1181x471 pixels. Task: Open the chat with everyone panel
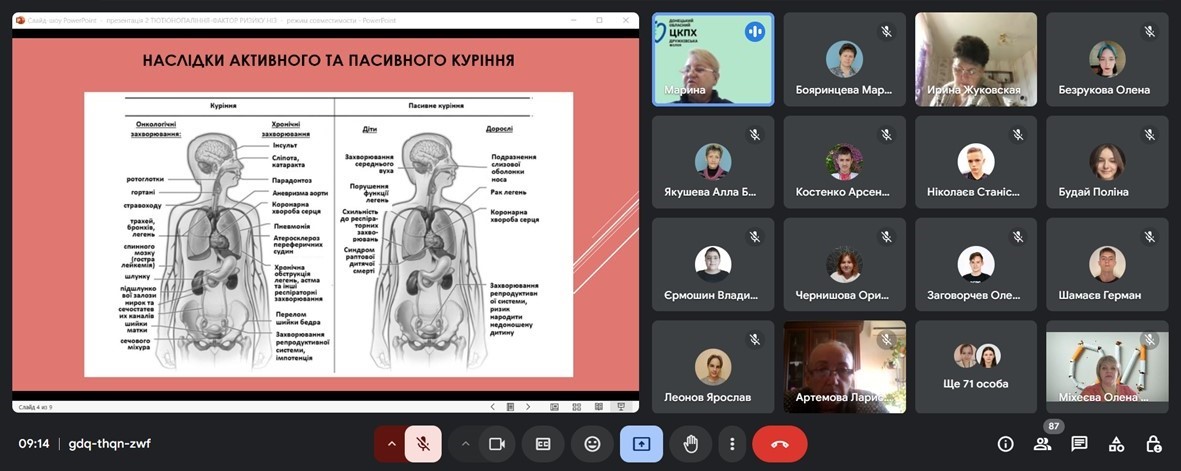(x=1079, y=444)
